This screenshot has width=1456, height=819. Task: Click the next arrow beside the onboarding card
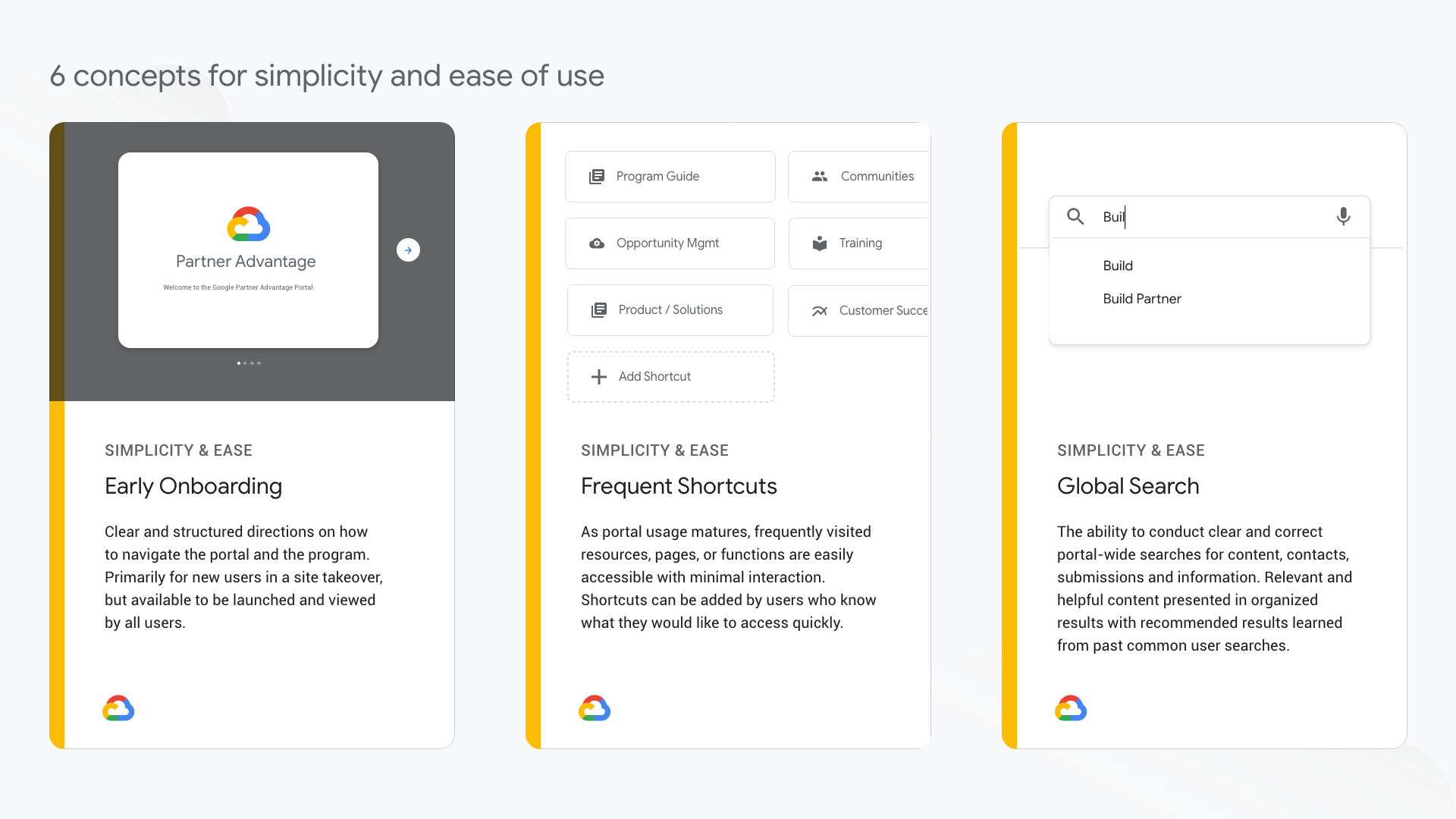click(x=408, y=250)
